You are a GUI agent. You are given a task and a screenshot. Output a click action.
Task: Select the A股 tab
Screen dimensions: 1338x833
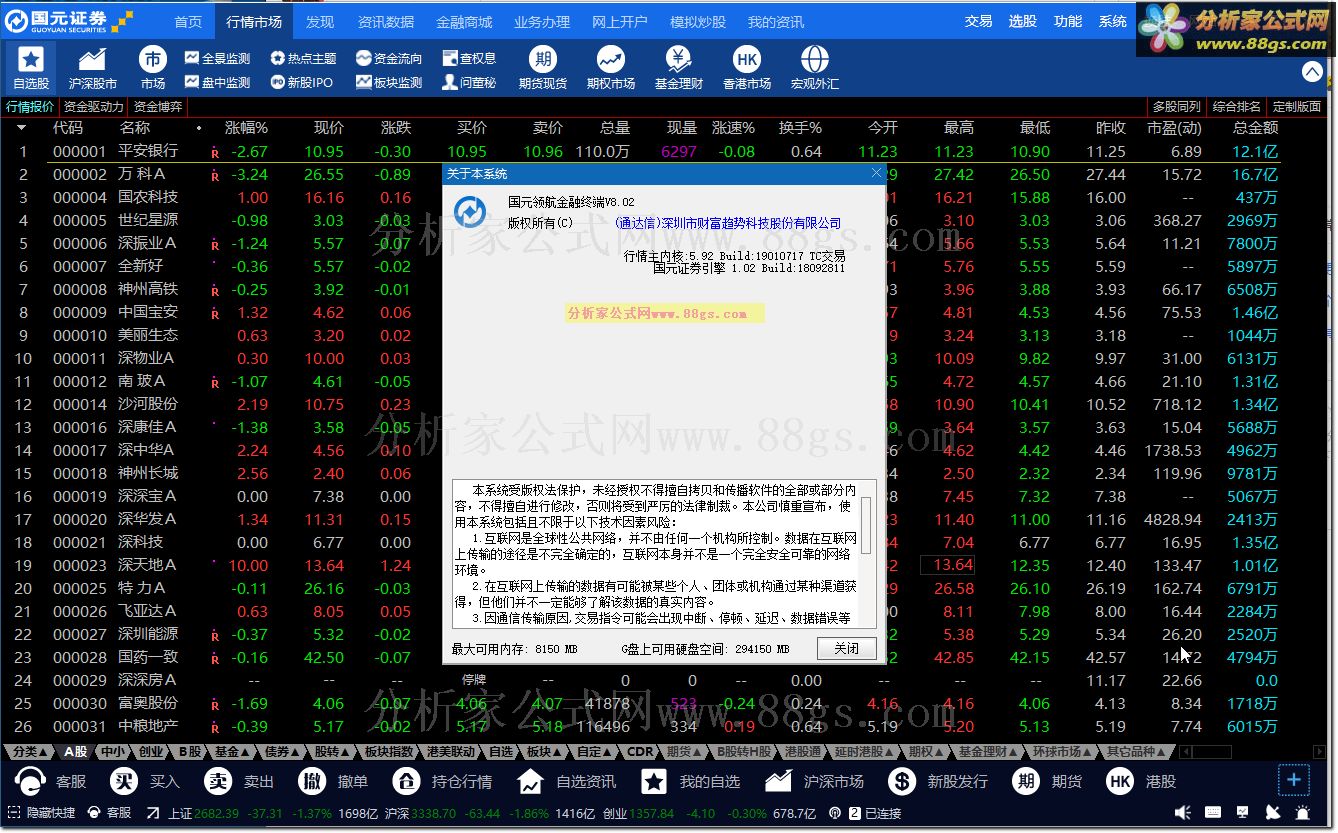pyautogui.click(x=75, y=752)
